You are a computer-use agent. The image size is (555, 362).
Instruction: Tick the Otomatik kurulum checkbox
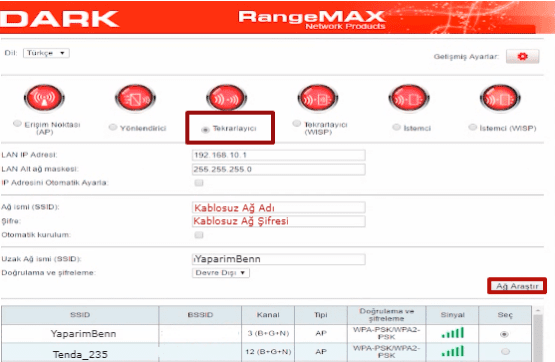199,235
